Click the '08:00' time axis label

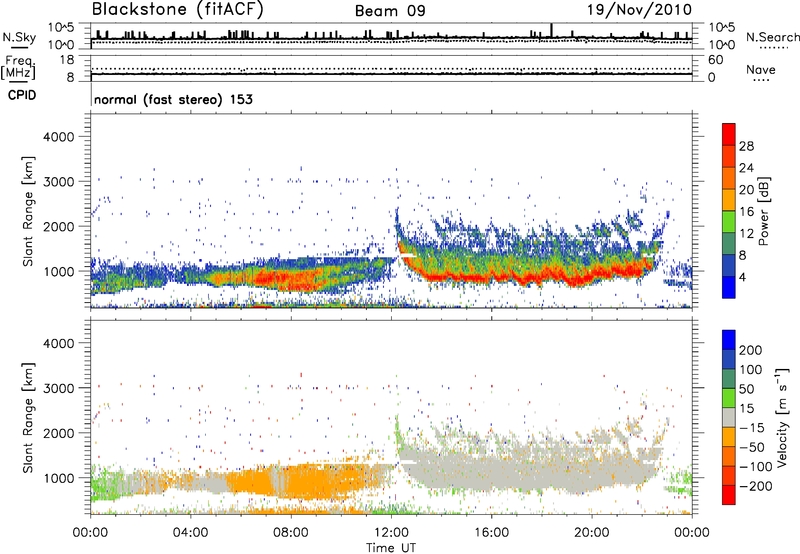tap(291, 533)
